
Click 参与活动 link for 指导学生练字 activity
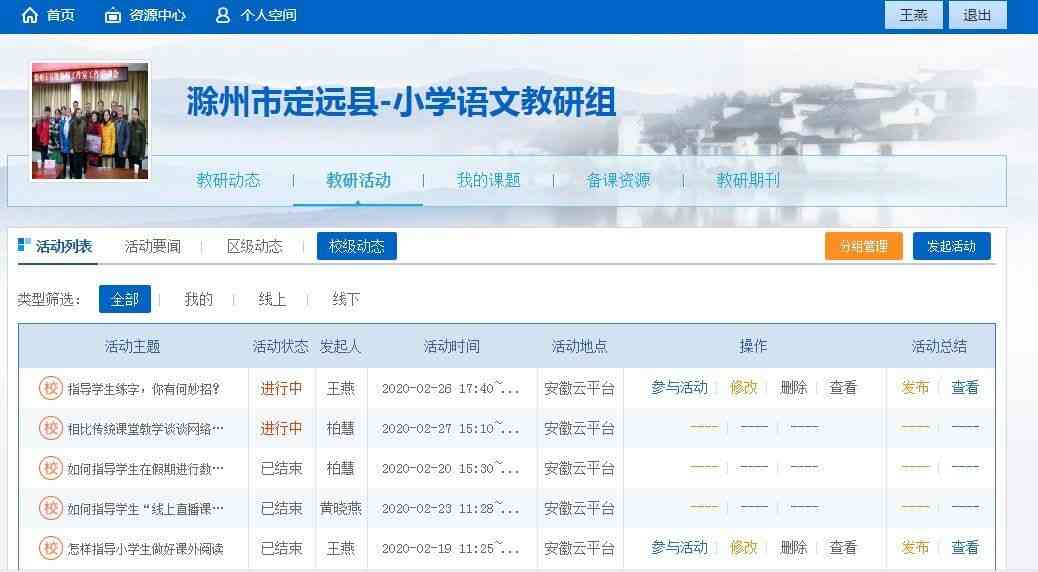679,388
